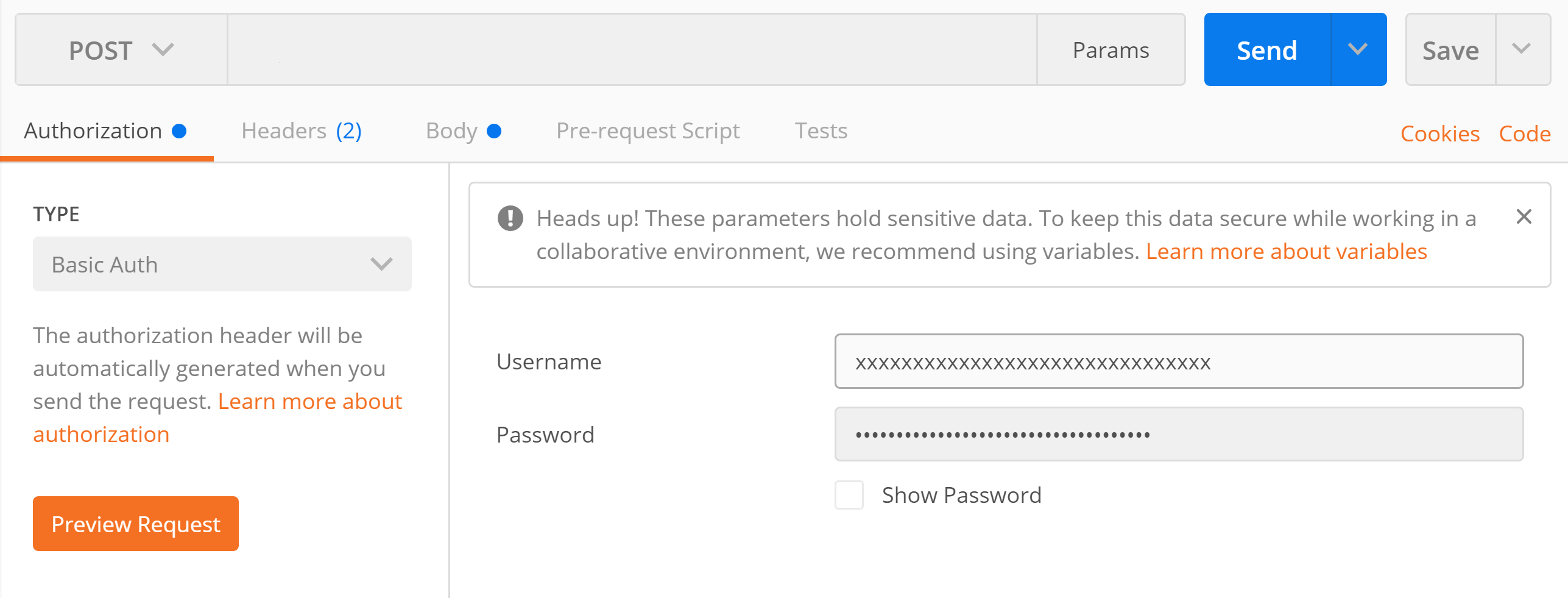Open Learn more about variables link
This screenshot has height=598, width=1568.
1286,252
